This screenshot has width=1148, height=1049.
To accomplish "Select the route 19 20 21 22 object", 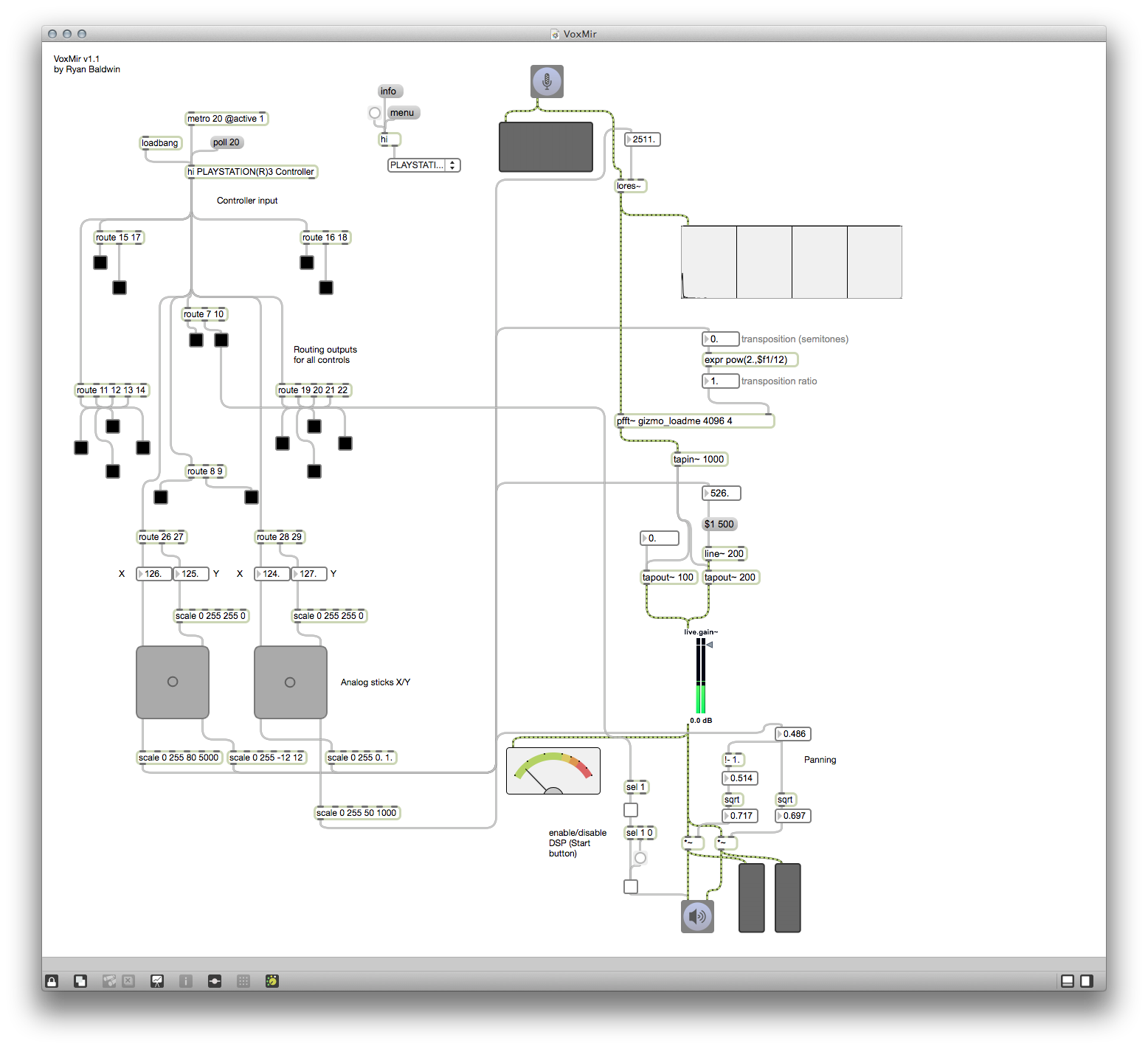I will (x=314, y=390).
